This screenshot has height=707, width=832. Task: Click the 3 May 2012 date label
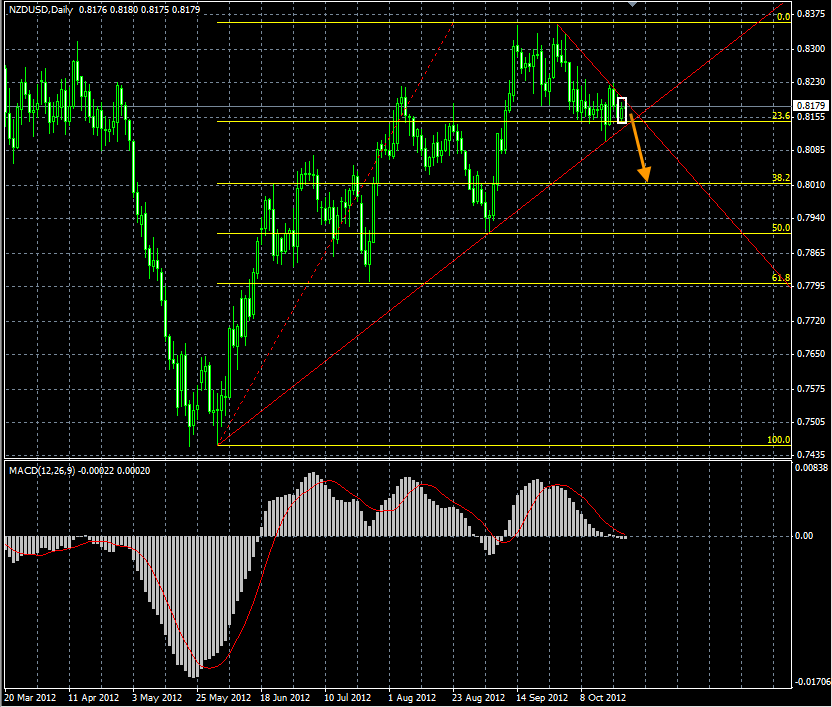pyautogui.click(x=157, y=697)
